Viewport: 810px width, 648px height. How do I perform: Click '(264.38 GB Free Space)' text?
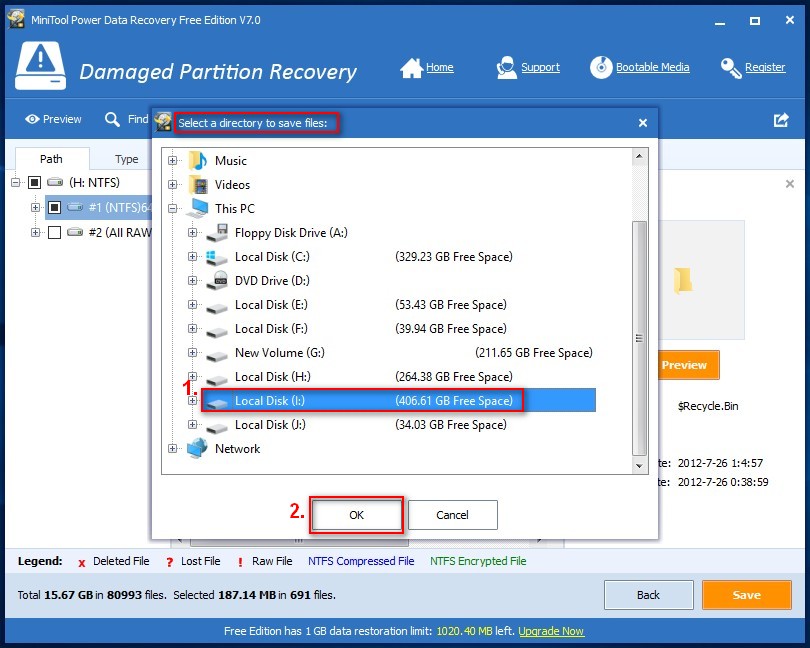[x=454, y=377]
